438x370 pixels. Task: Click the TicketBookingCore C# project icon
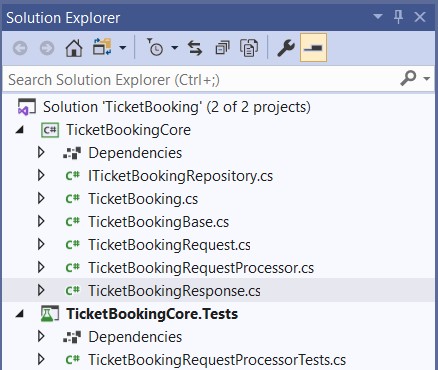50,130
